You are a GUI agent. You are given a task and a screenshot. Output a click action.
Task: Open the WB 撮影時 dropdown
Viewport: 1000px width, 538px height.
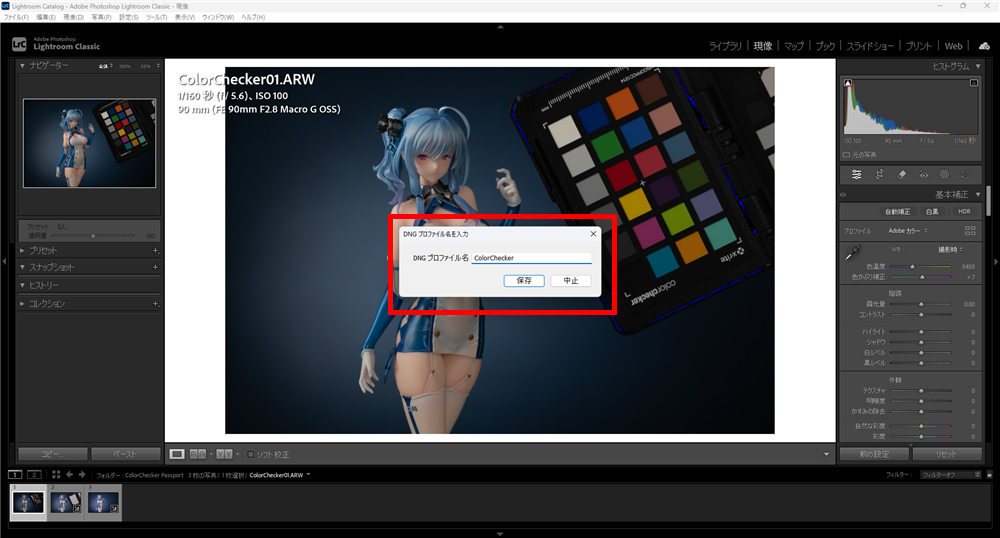tap(950, 249)
